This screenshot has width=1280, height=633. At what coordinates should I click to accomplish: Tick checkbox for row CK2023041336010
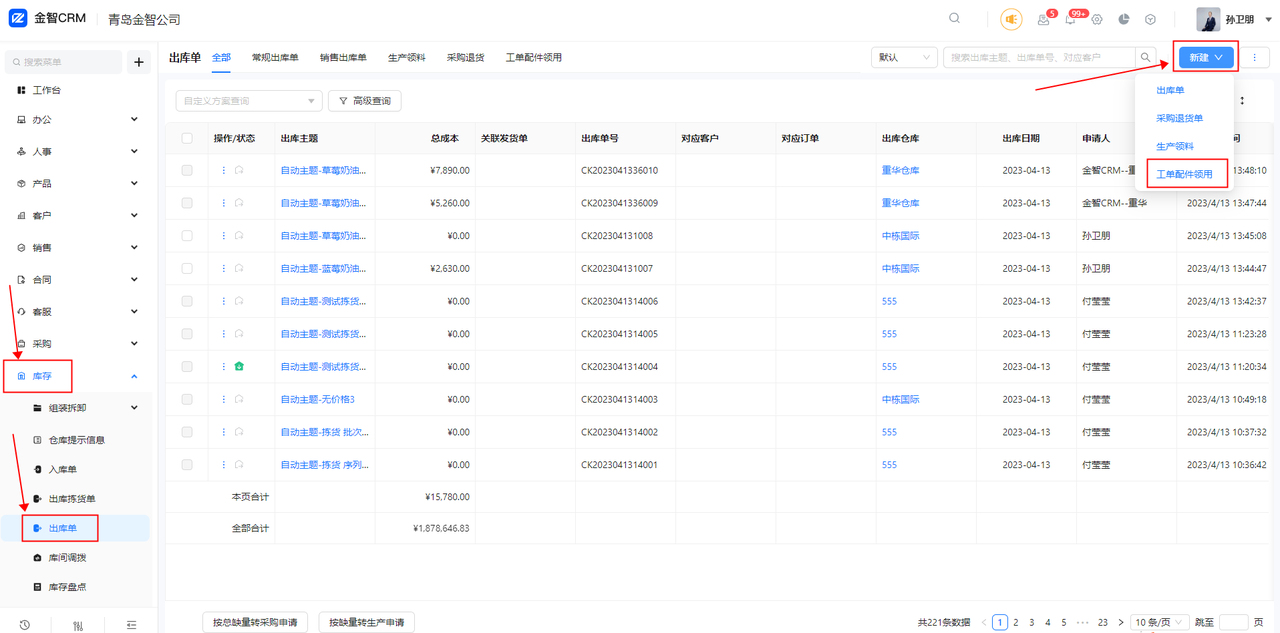click(187, 170)
